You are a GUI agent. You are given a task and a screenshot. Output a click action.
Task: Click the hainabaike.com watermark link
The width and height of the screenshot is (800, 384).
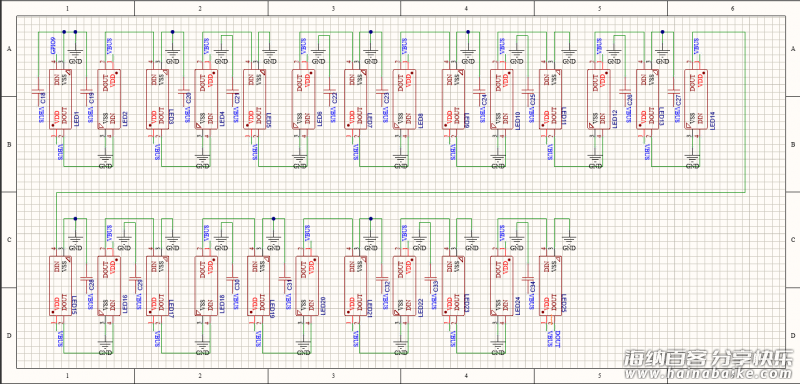[x=709, y=374]
